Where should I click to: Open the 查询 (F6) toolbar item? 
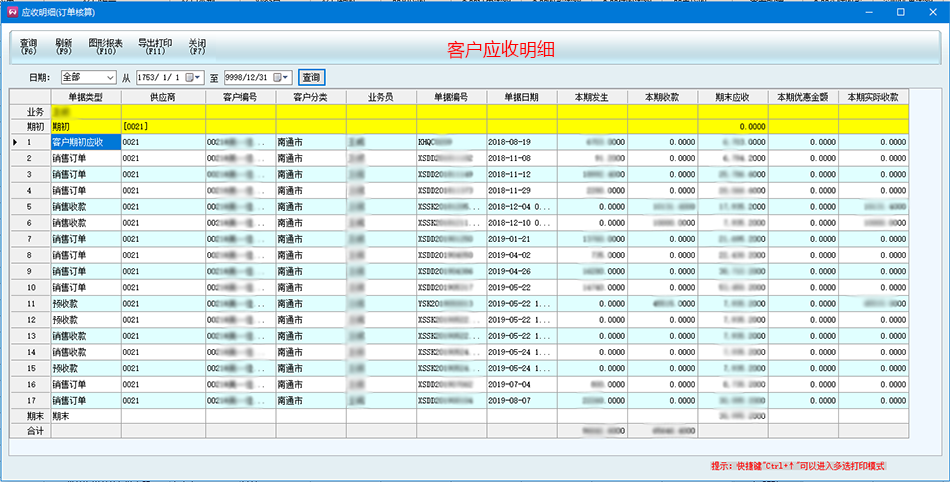pyautogui.click(x=28, y=47)
